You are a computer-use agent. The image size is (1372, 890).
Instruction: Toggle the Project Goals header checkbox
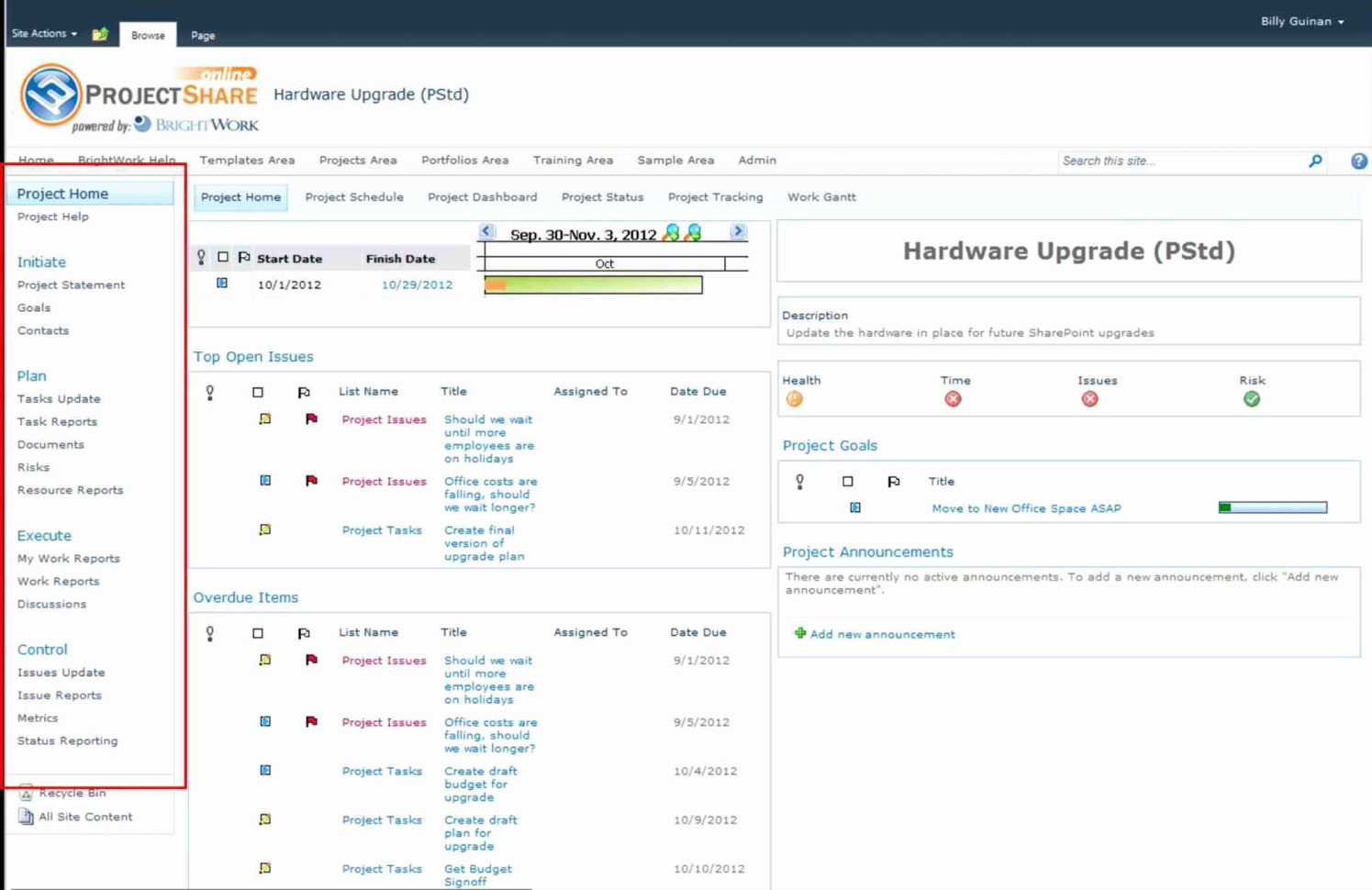click(847, 480)
